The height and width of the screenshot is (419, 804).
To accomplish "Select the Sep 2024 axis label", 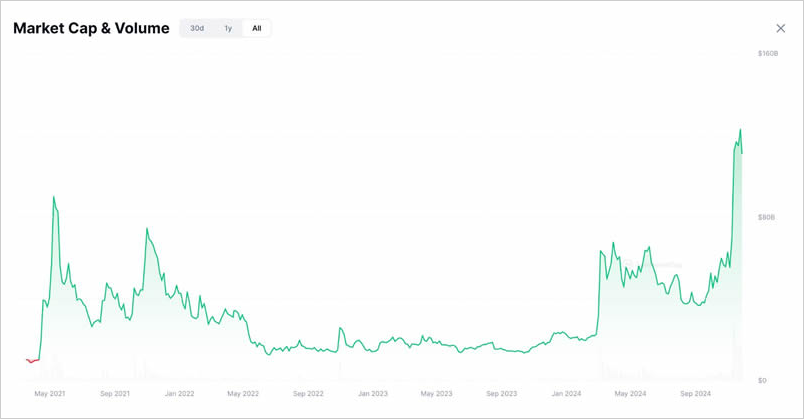I will 695,394.
